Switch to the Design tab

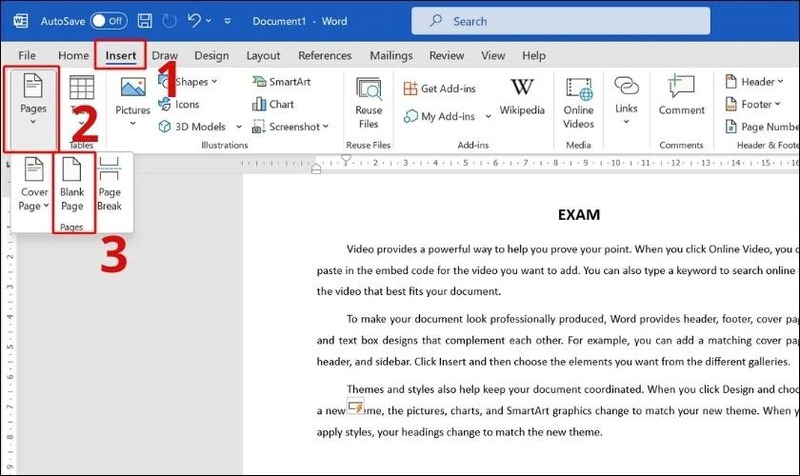click(x=212, y=55)
